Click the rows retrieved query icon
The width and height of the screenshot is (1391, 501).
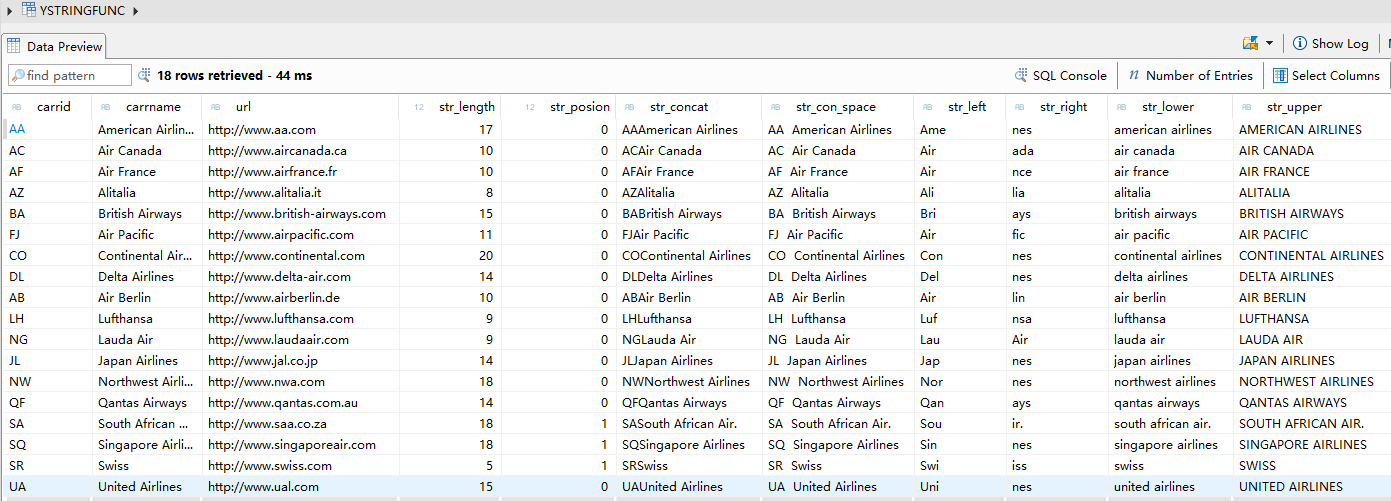[145, 75]
